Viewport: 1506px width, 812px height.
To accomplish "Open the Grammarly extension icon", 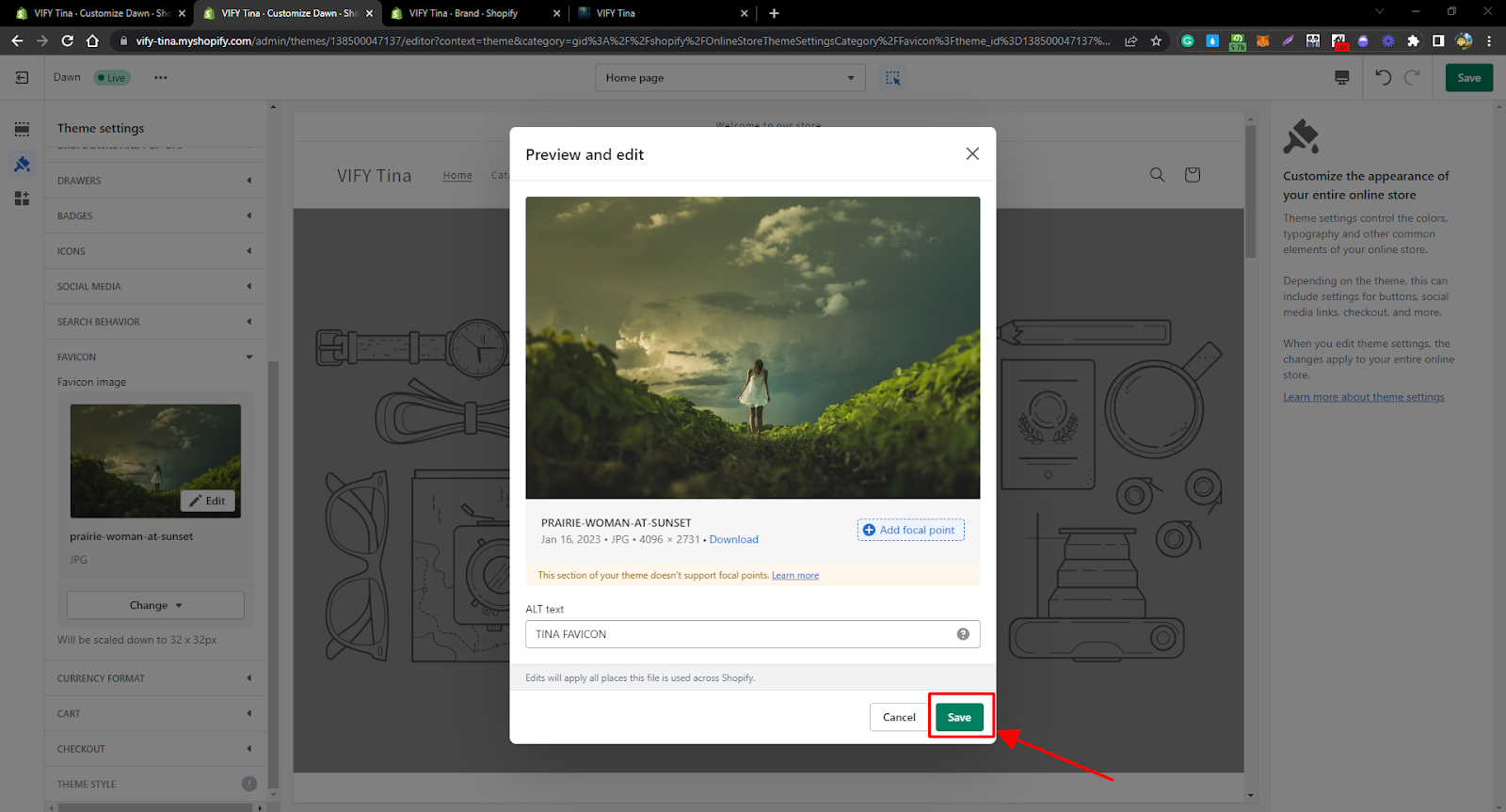I will click(1188, 41).
